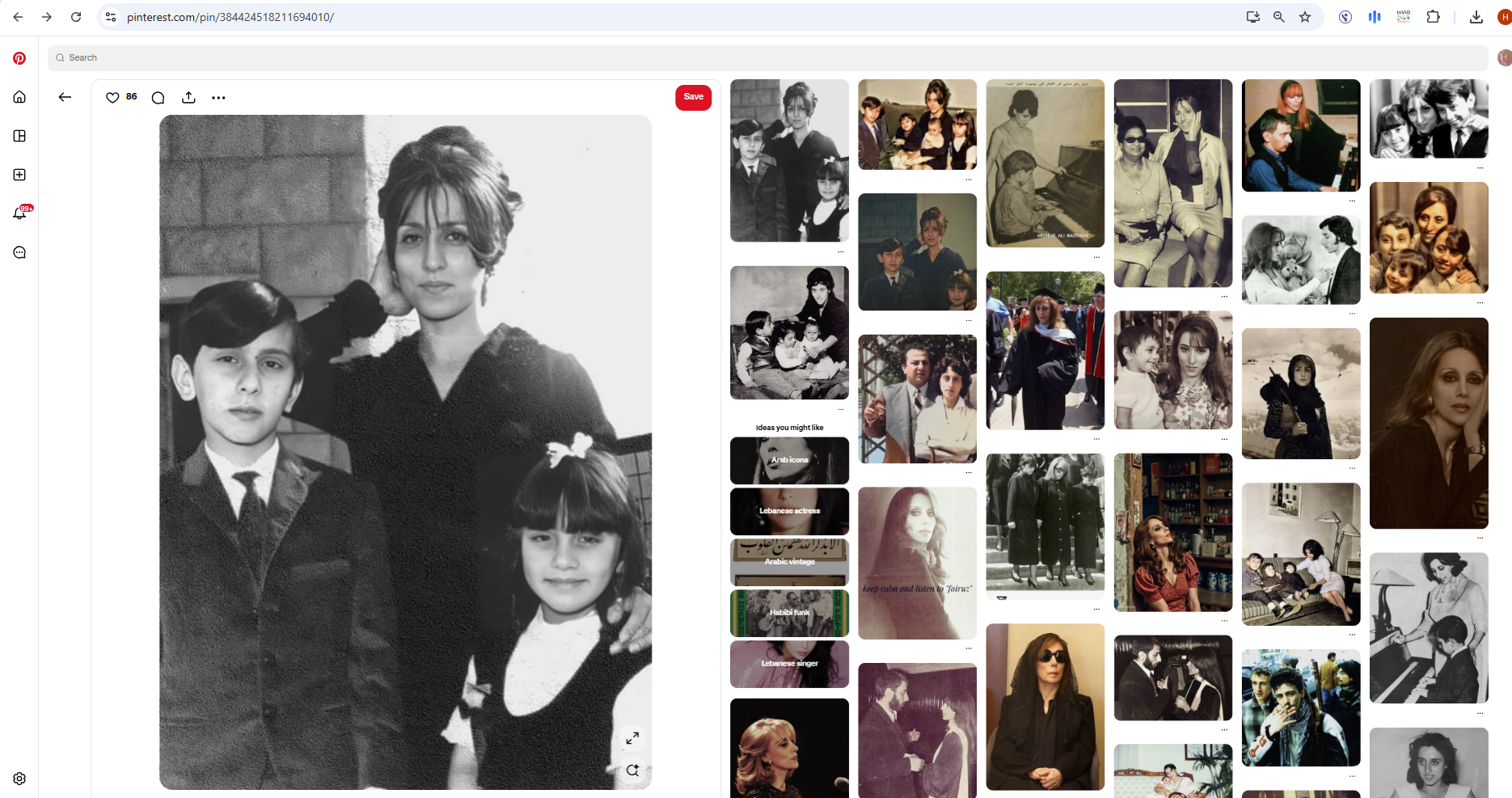This screenshot has height=798, width=1512.
Task: Open your Pinterest messages
Action: click(x=19, y=252)
